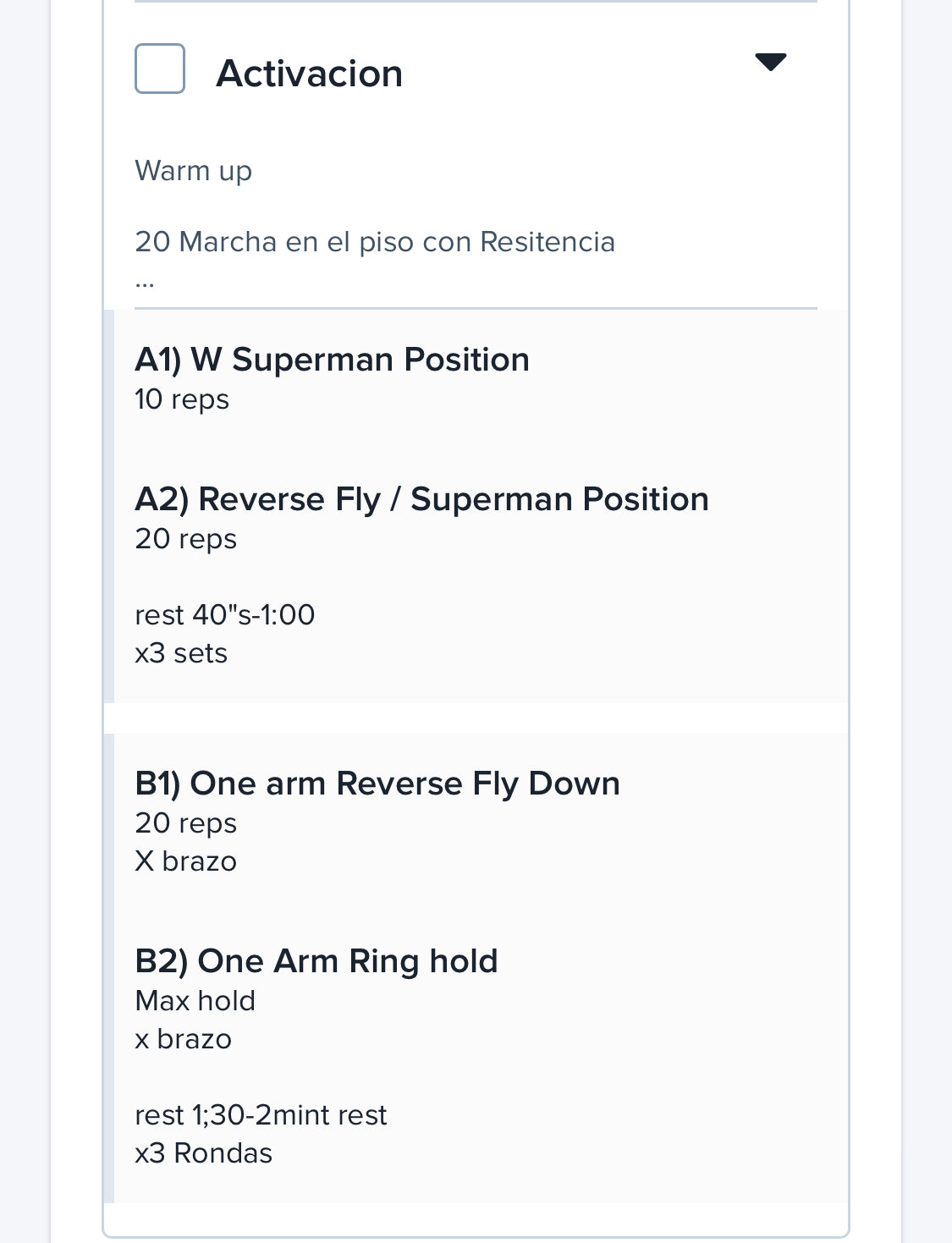Select the 20 reps line under A2

[186, 539]
